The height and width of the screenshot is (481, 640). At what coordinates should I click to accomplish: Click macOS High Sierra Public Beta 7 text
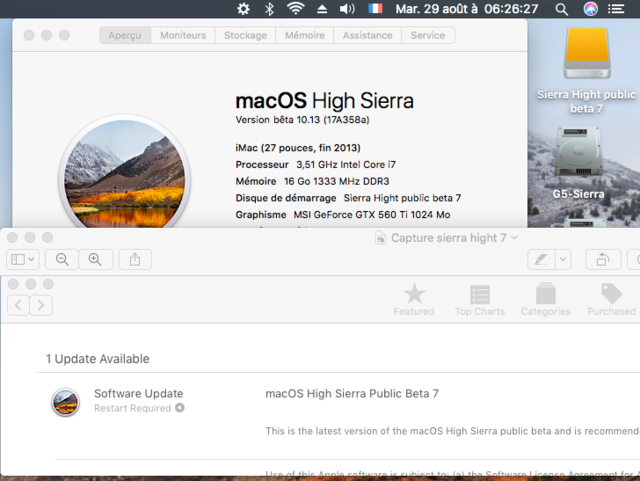352,394
